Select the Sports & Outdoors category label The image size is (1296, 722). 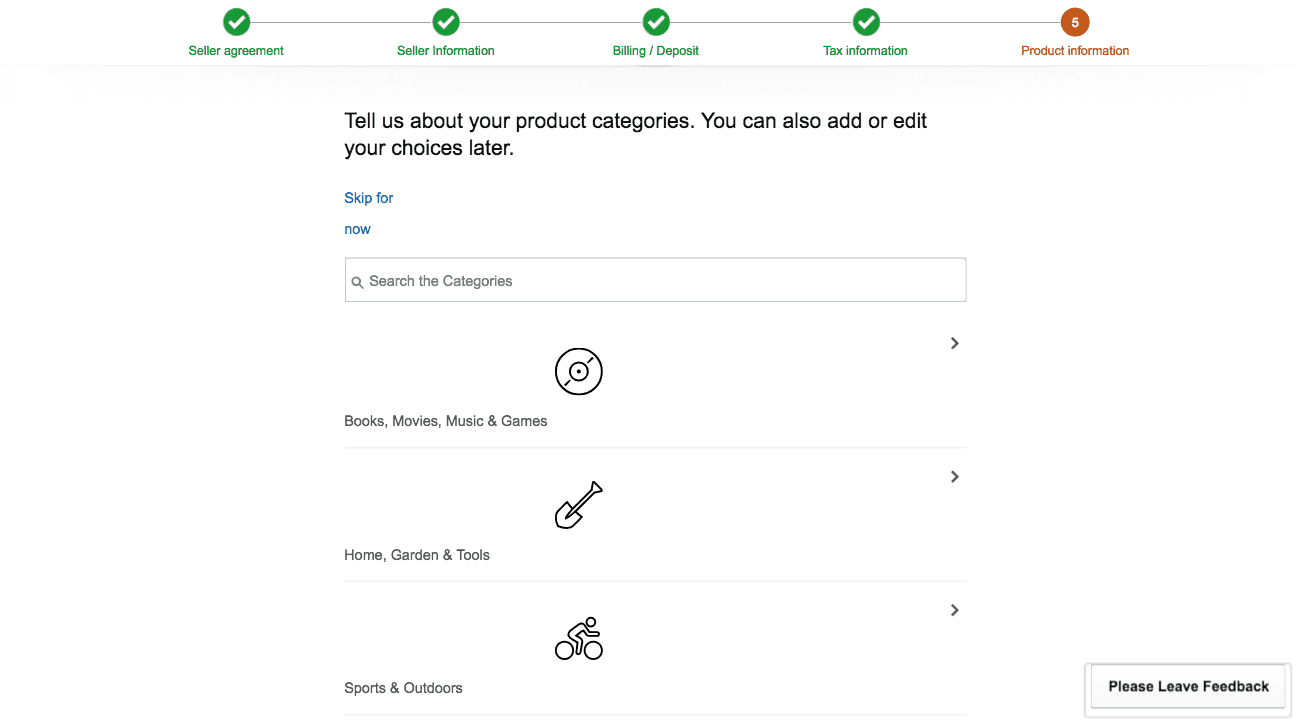(x=403, y=688)
